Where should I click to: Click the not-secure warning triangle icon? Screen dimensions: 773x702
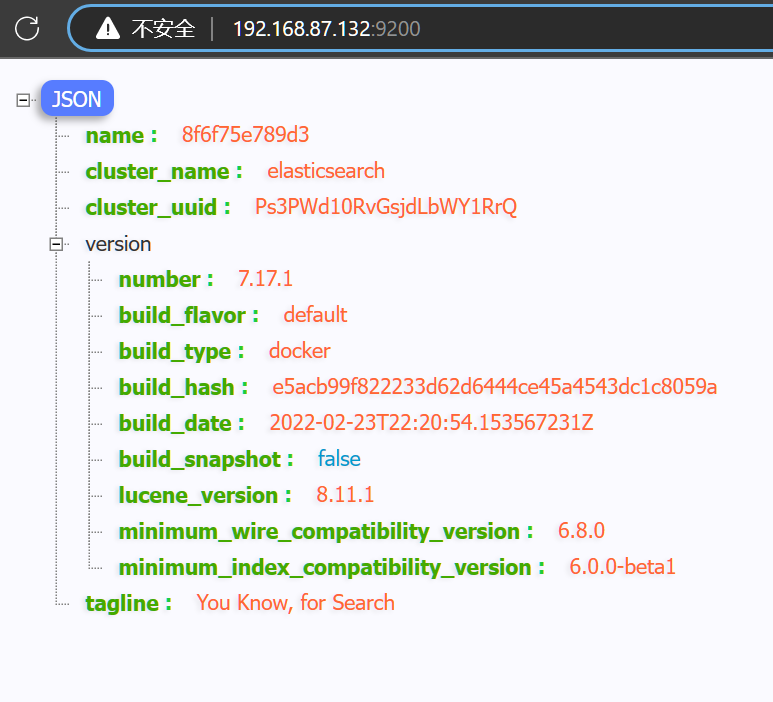107,28
